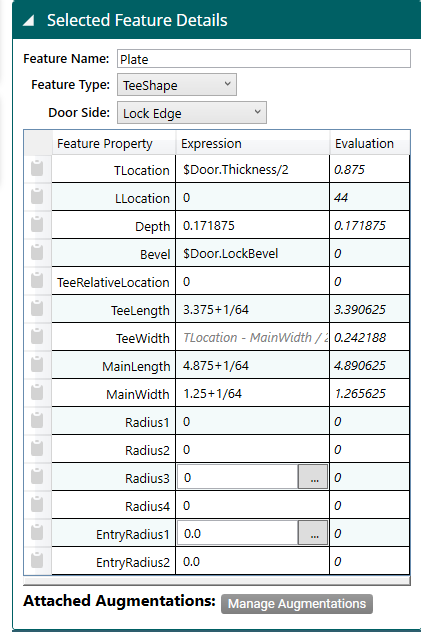Image resolution: width=421 pixels, height=632 pixels.
Task: Click the TeeLength evaluation value 3.390625
Action: click(x=360, y=310)
